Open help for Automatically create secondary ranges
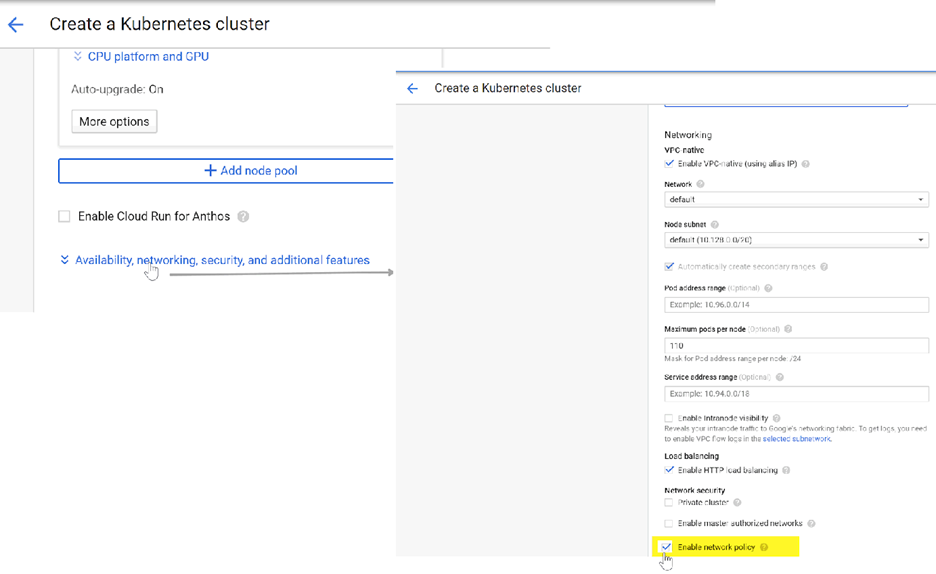 pos(824,267)
